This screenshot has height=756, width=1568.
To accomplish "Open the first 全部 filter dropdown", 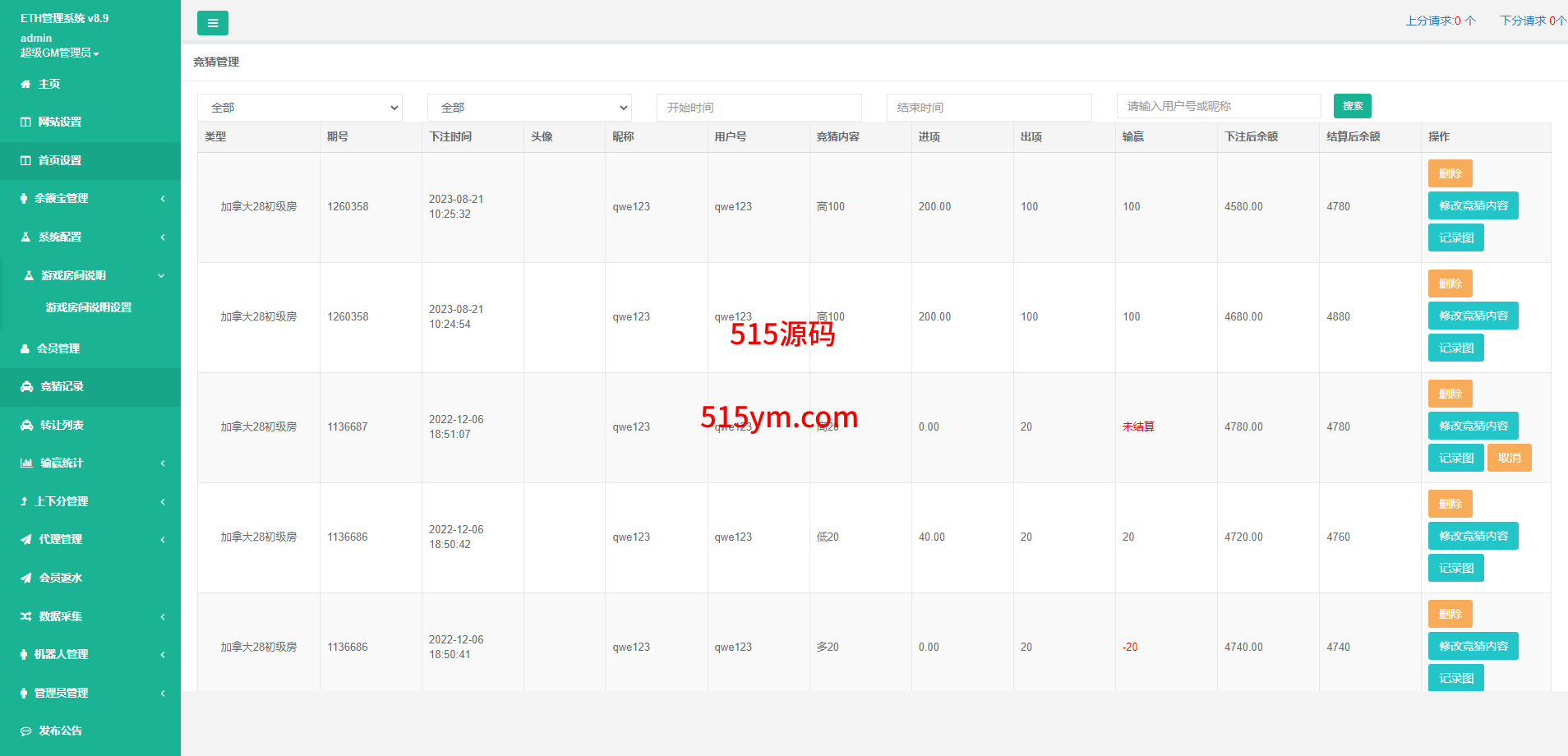I will 299,108.
